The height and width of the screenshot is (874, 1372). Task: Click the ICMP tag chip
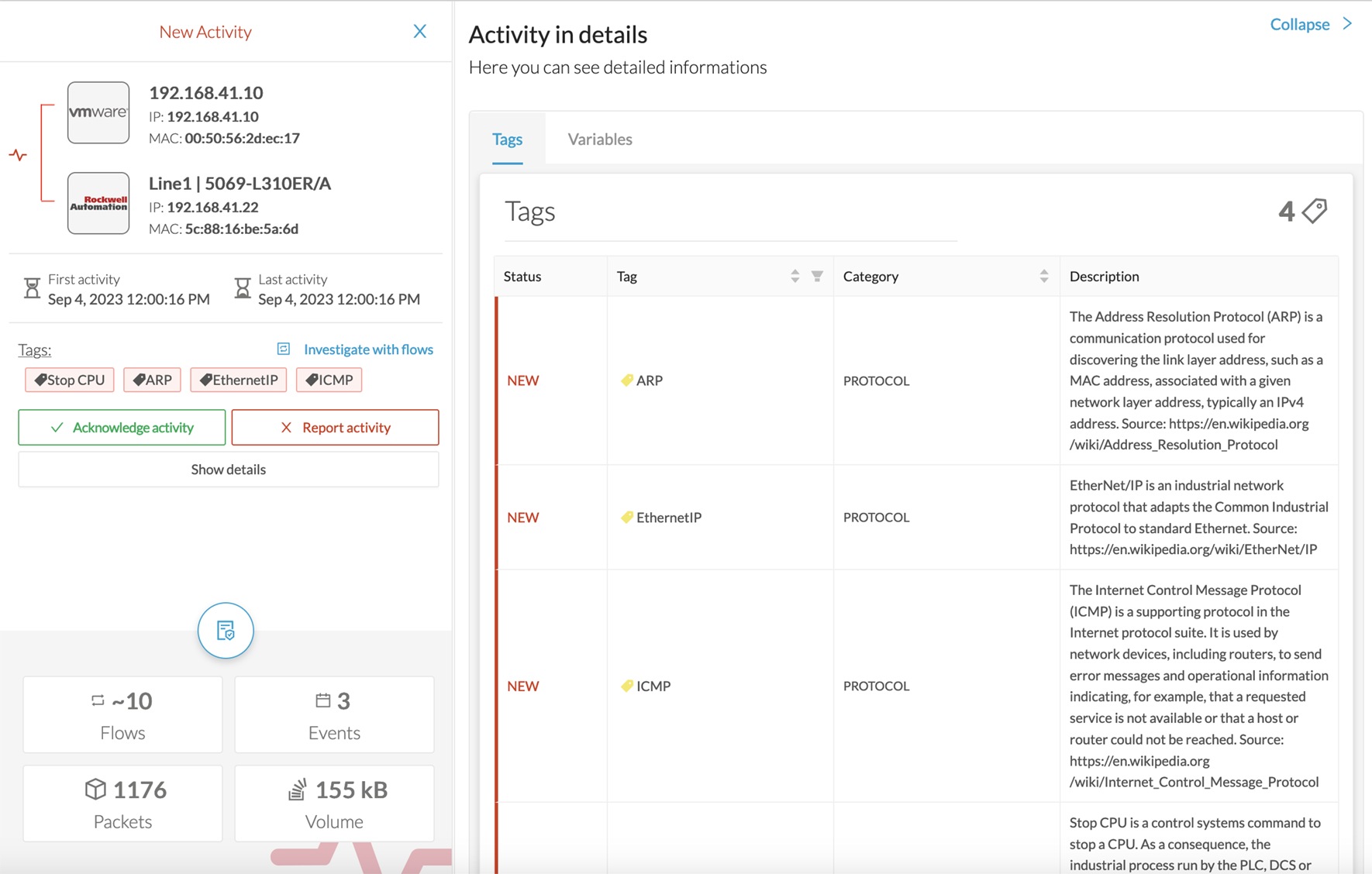click(329, 380)
